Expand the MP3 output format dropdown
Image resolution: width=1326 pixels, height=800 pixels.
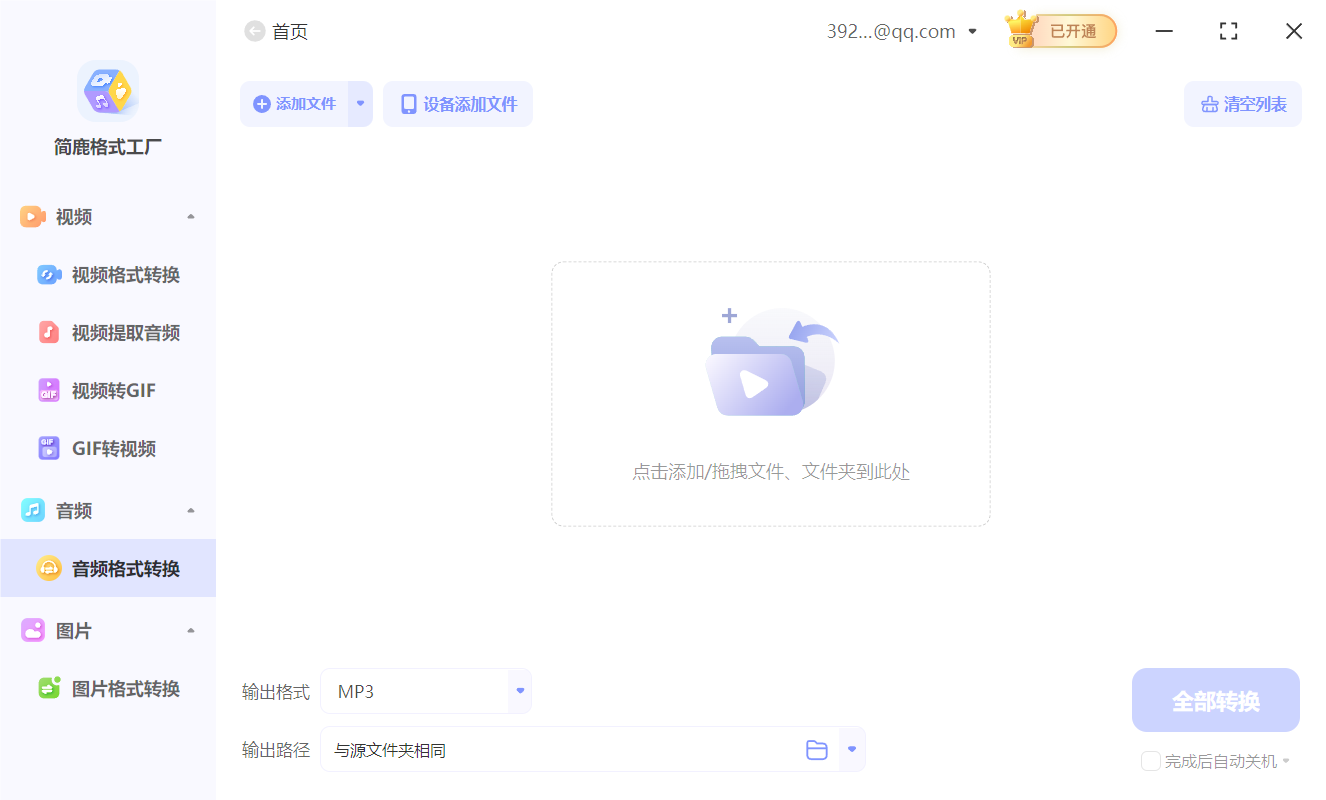coord(519,690)
